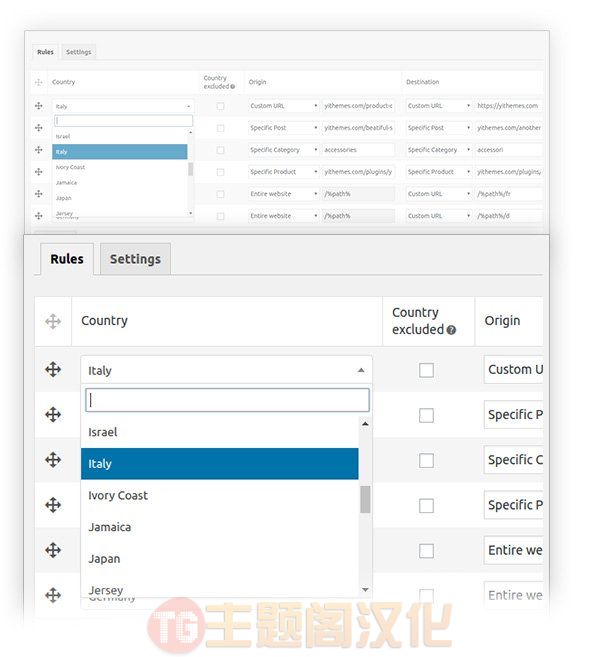Click the up arrow of enlarged country list scrollbar
Screen dimensions: 600x657
(365, 424)
